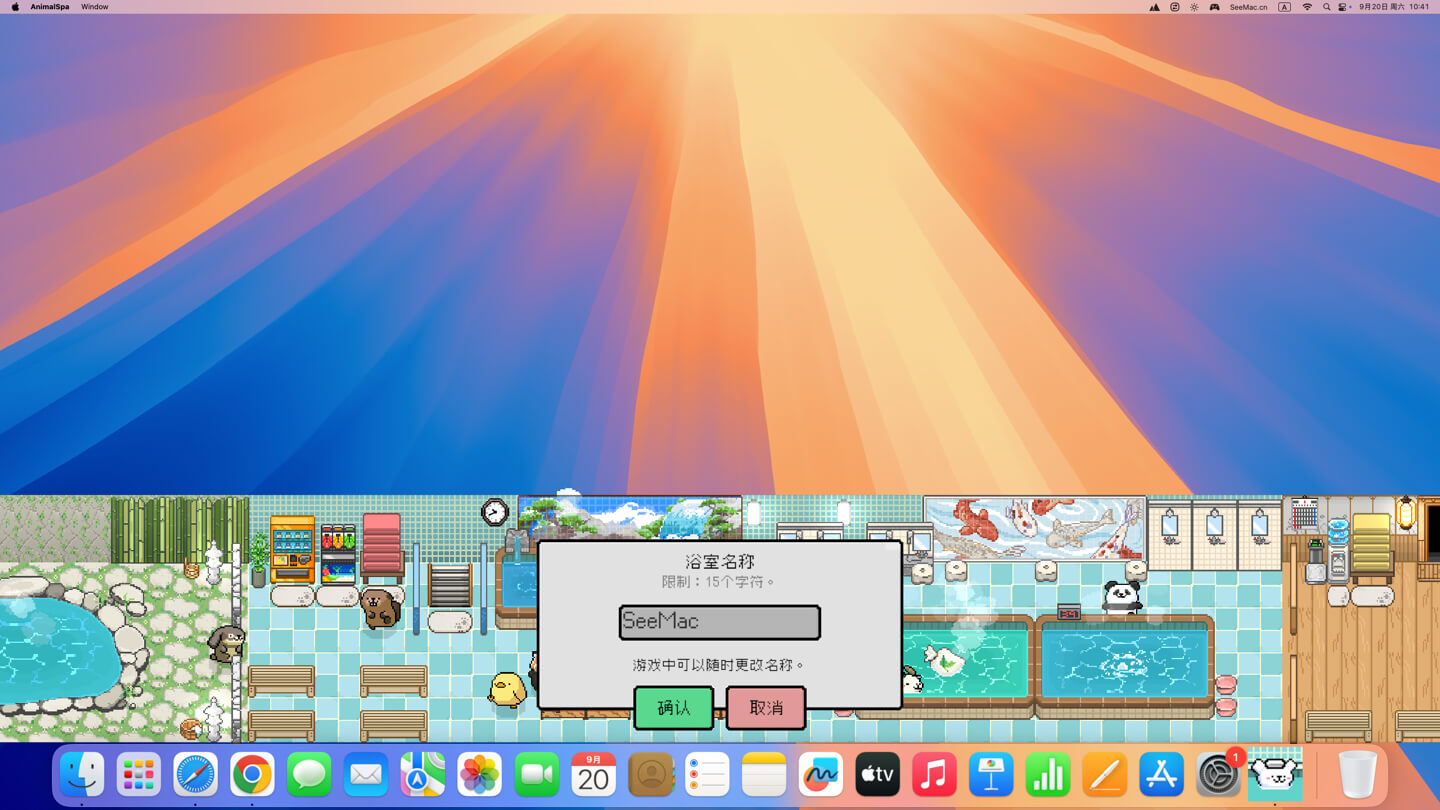Launch Numbers from the Dock
This screenshot has width=1440, height=810.
click(1047, 775)
